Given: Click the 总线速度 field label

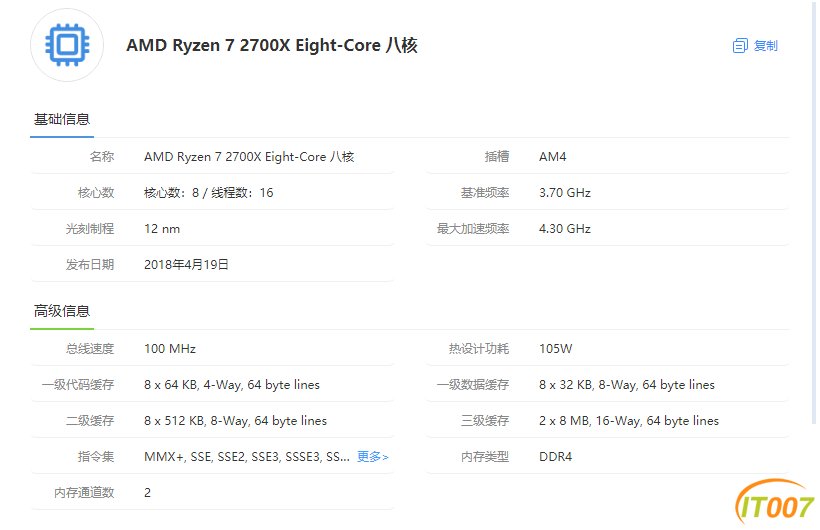Looking at the screenshot, I should (x=90, y=348).
